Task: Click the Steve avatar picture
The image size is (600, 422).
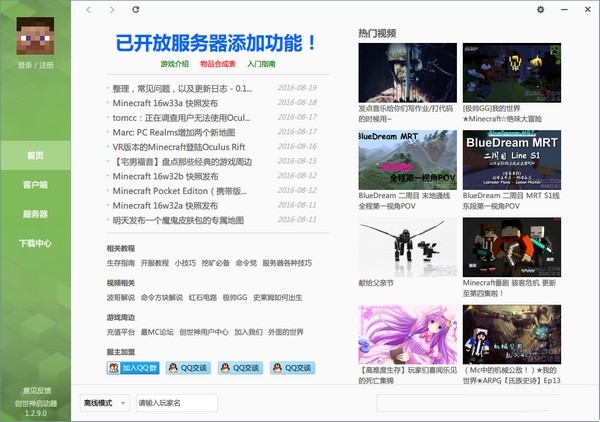Action: point(35,36)
